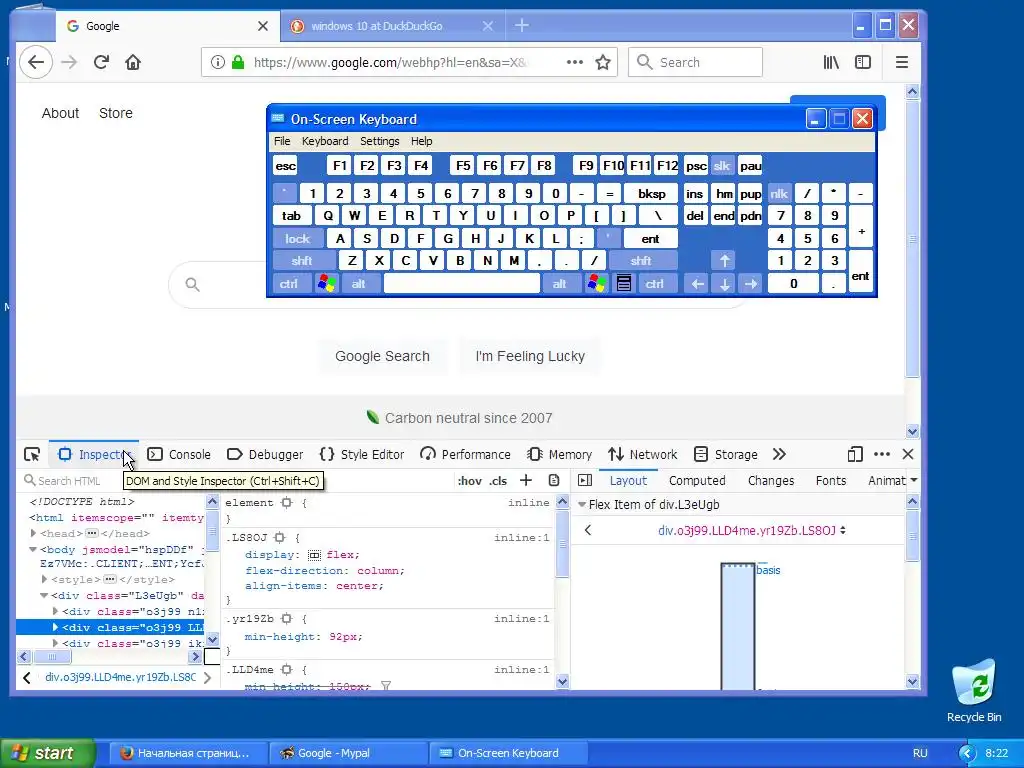Enable responsive design mode icon in DevTools
This screenshot has height=768, width=1024.
tap(855, 455)
